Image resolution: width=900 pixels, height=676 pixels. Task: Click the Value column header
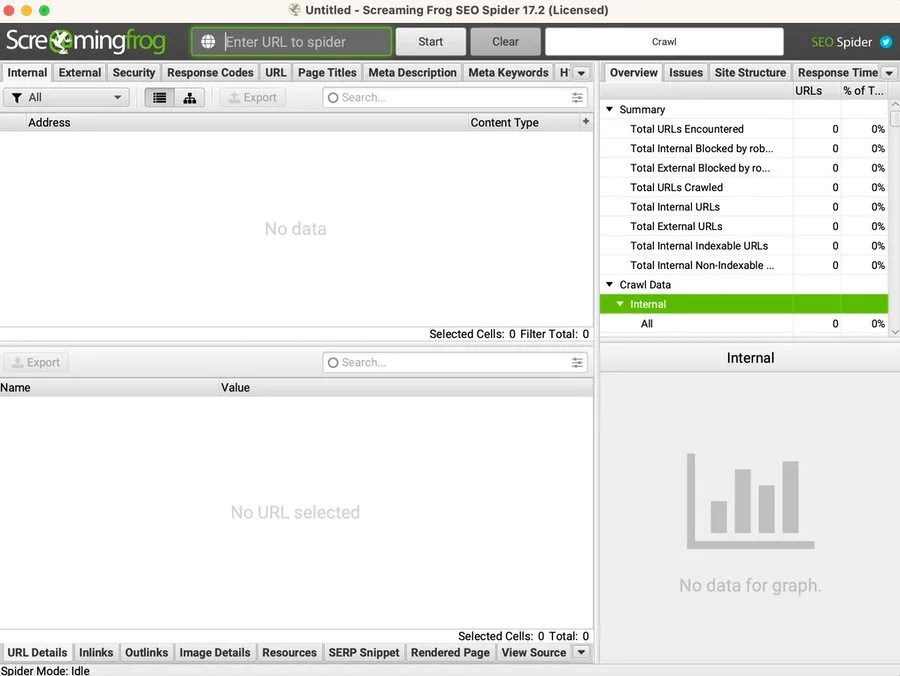point(406,387)
